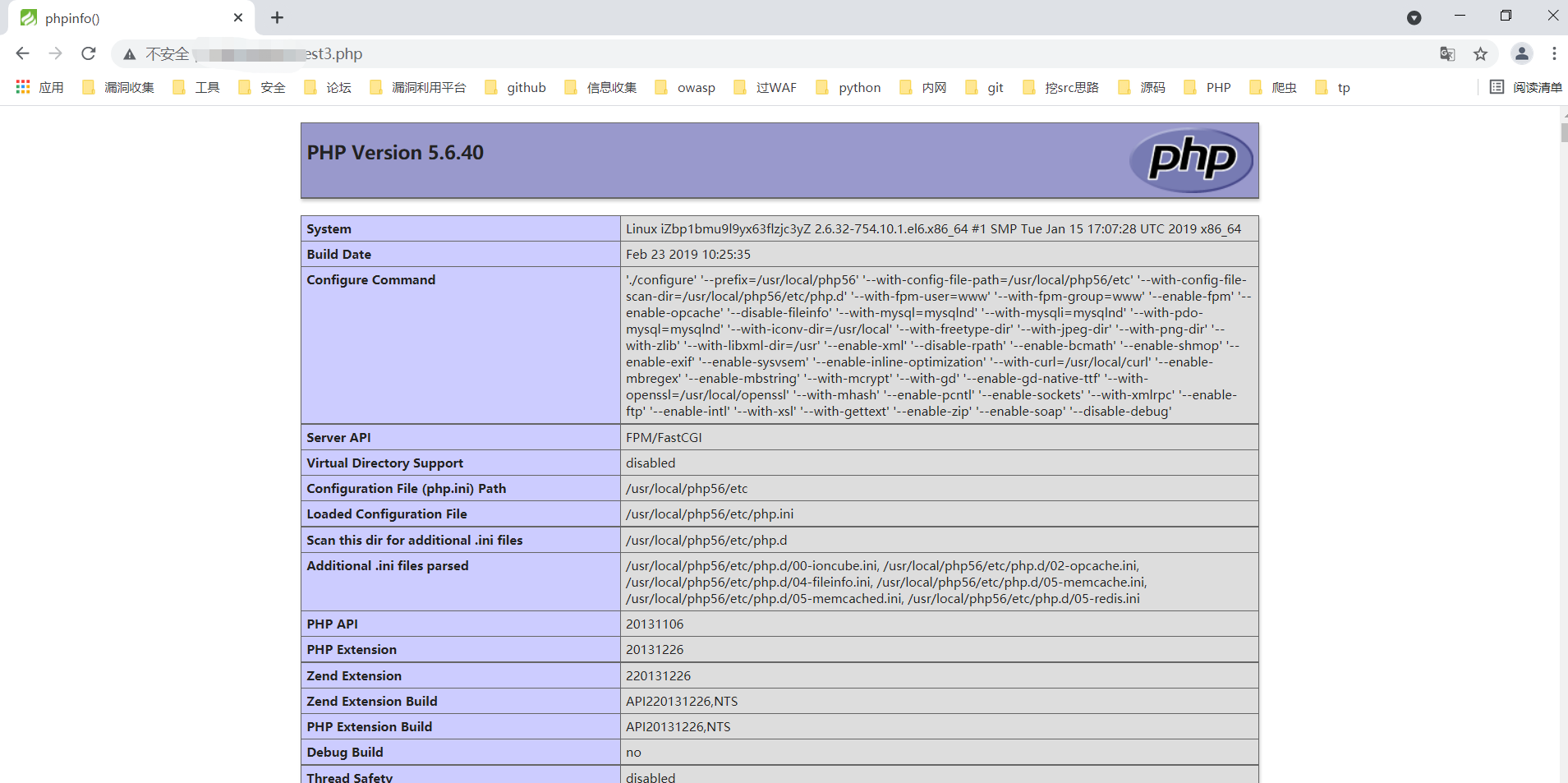Image resolution: width=1568 pixels, height=783 pixels.
Task: Click the Configuration File (php.ini) Path label
Action: click(x=407, y=489)
